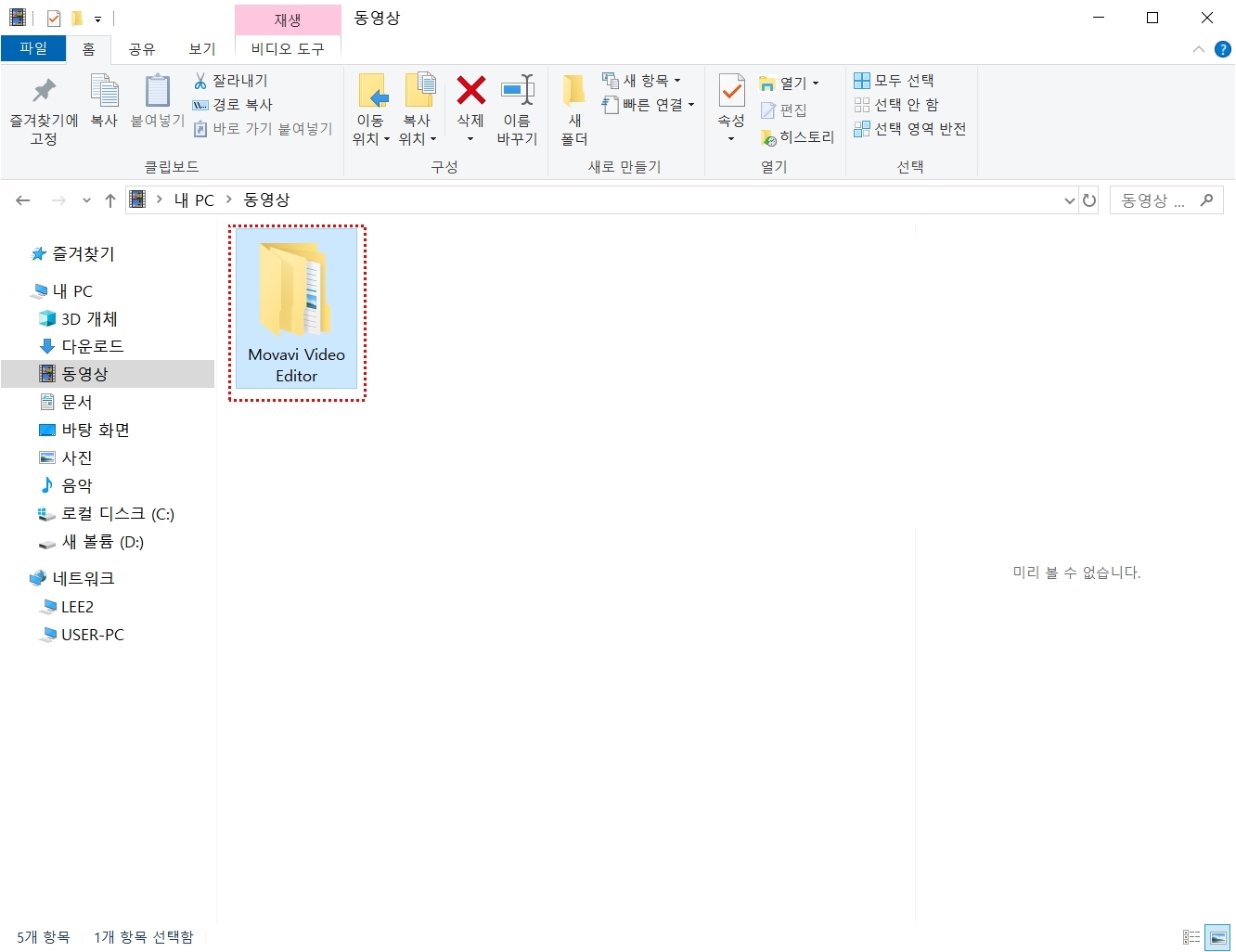This screenshot has width=1236, height=952.
Task: Copy file path with 경로 복사
Action: [233, 105]
